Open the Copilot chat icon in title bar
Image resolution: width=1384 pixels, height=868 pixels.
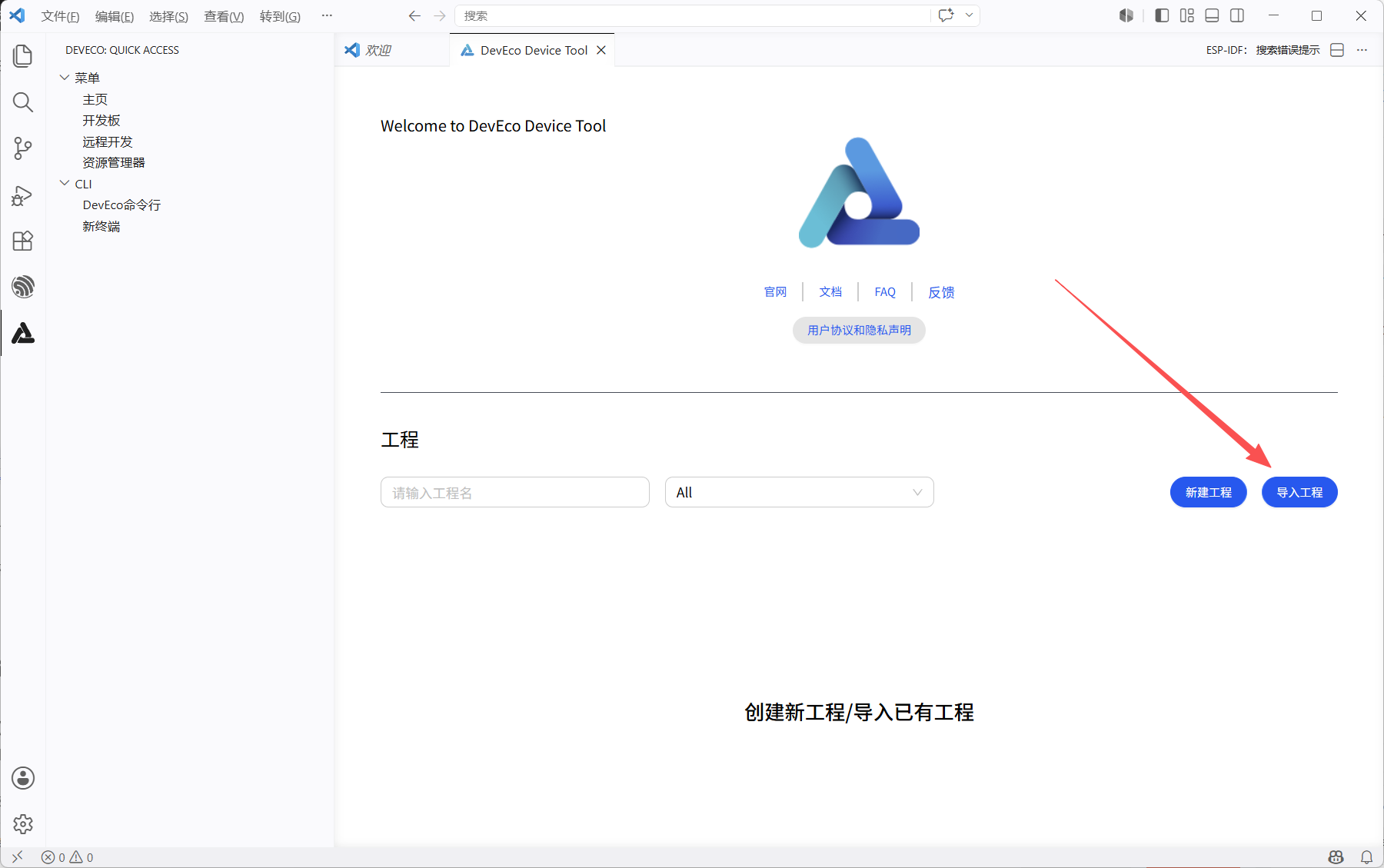(x=947, y=15)
